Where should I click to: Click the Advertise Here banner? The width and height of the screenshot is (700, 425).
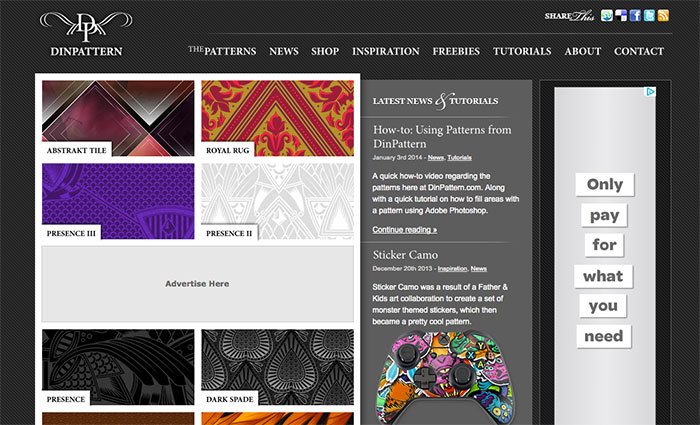198,284
